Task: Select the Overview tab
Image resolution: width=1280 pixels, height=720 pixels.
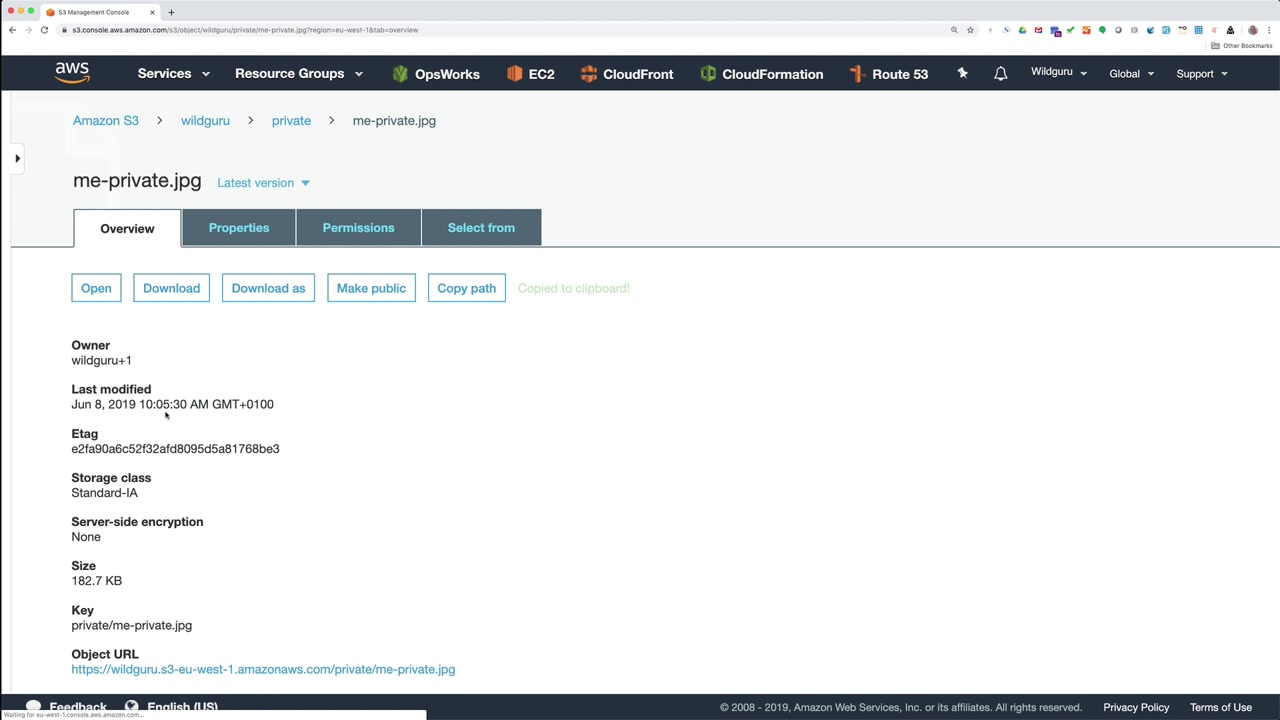Action: (x=127, y=228)
